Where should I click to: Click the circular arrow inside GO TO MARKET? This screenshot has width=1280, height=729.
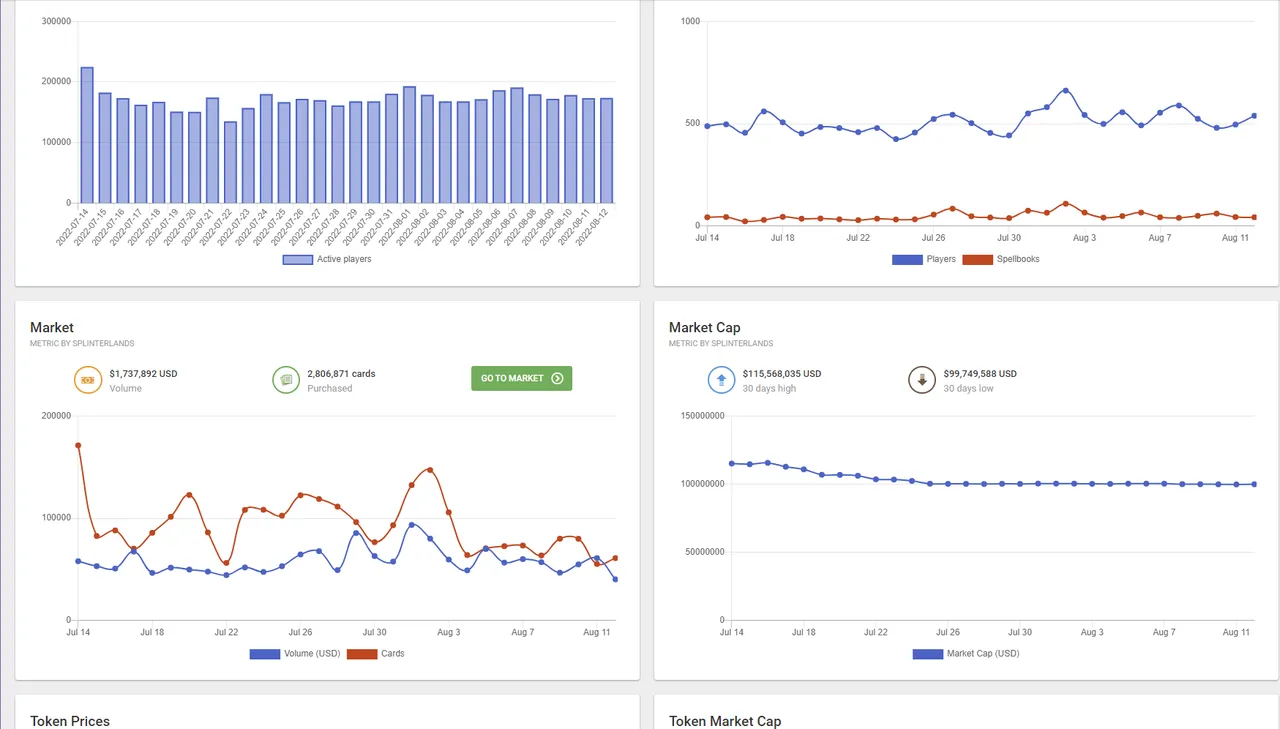coord(559,378)
